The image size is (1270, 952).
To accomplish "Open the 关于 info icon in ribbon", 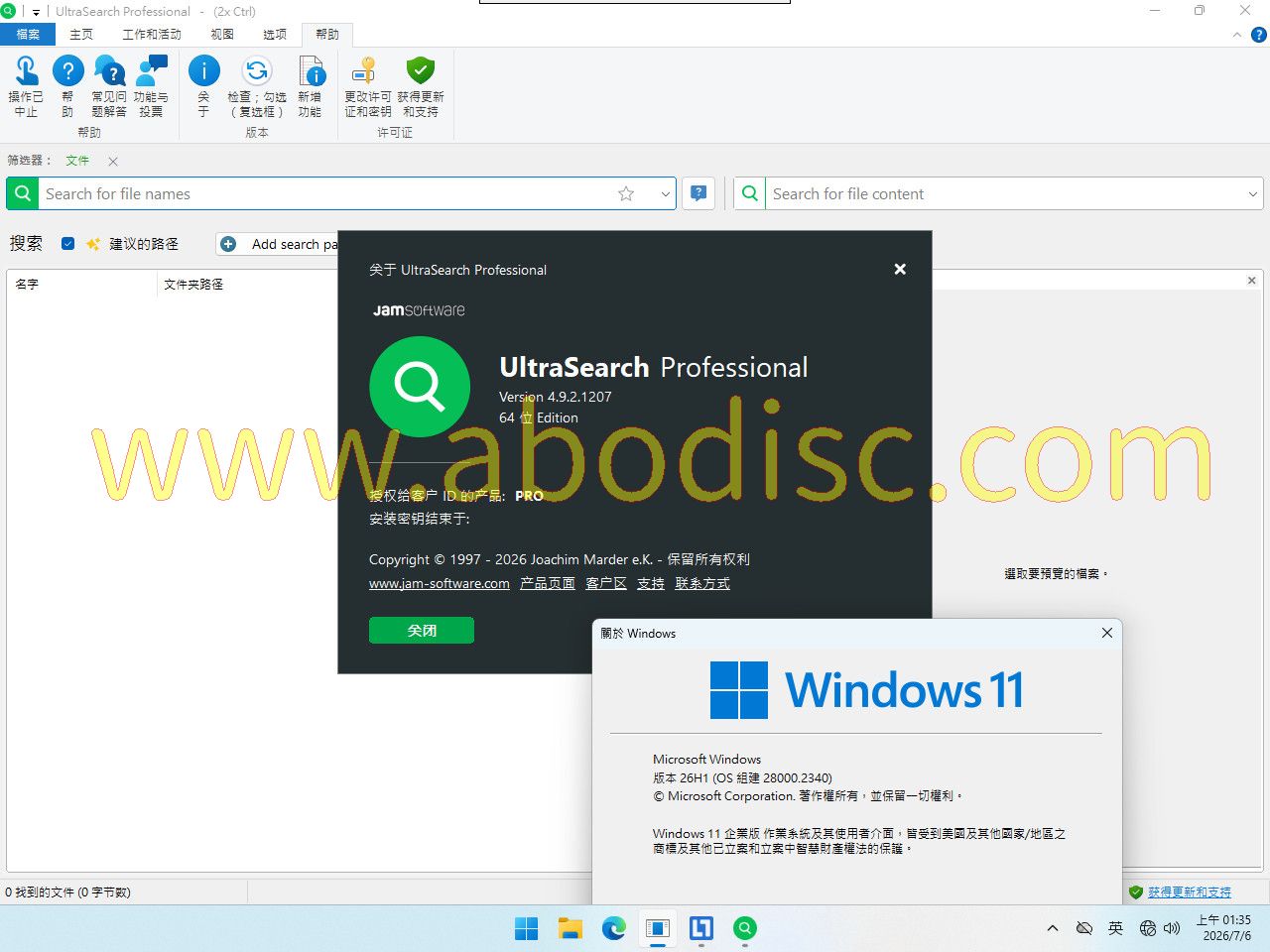I will click(x=203, y=71).
